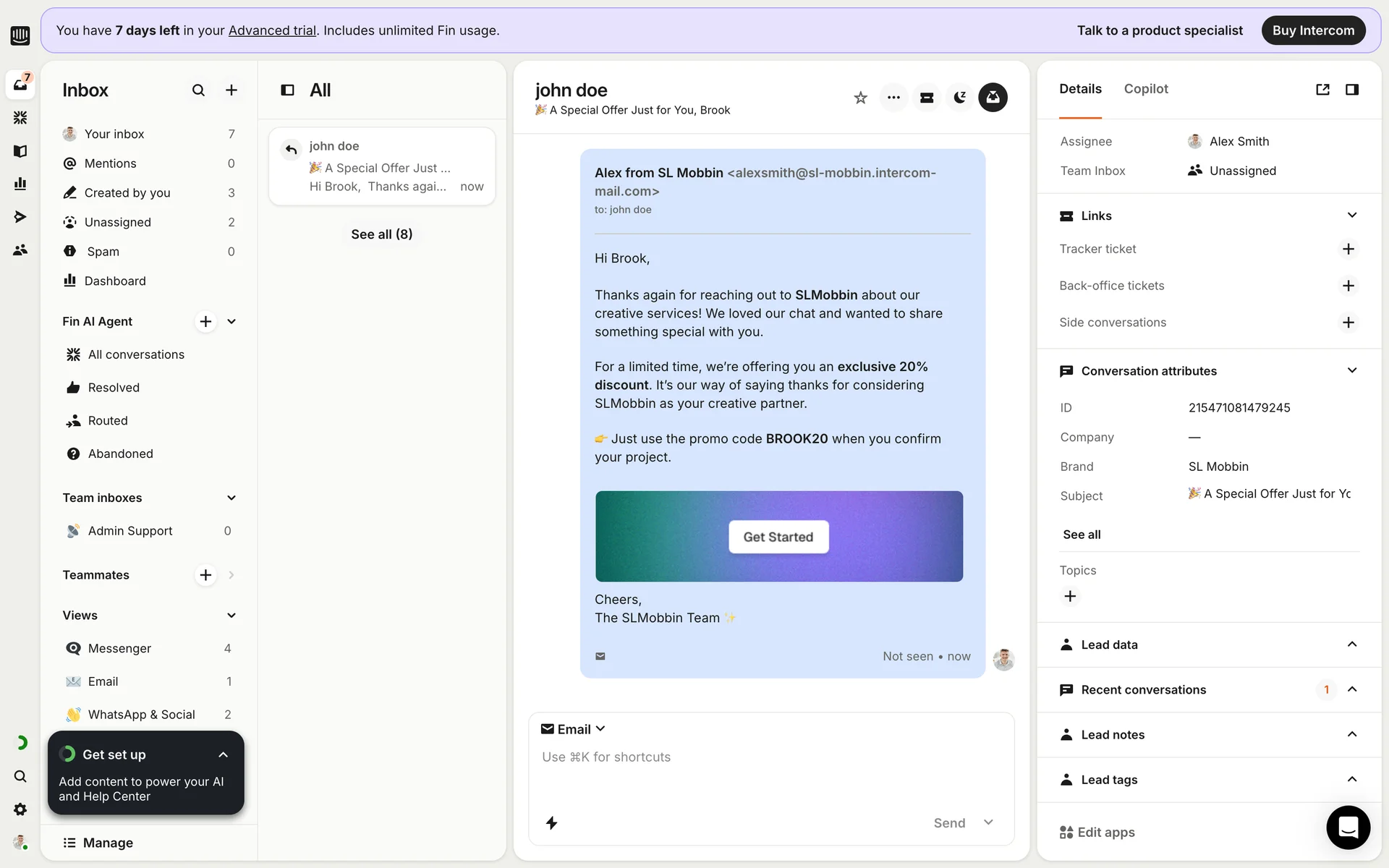Expand the Lead data section
Image resolution: width=1389 pixels, height=868 pixels.
(x=1351, y=644)
